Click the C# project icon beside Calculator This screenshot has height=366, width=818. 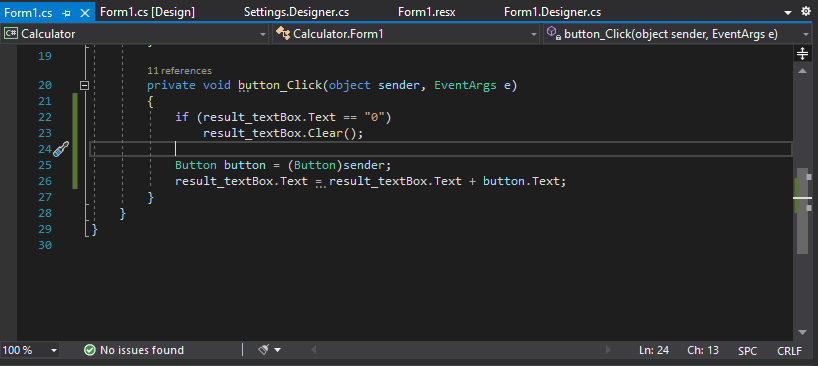pos(10,34)
